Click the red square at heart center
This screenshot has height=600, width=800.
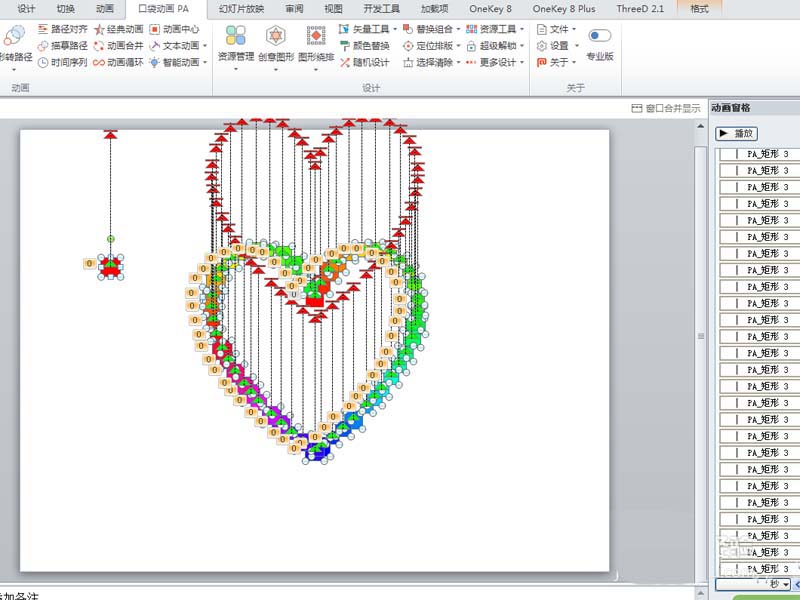(314, 297)
